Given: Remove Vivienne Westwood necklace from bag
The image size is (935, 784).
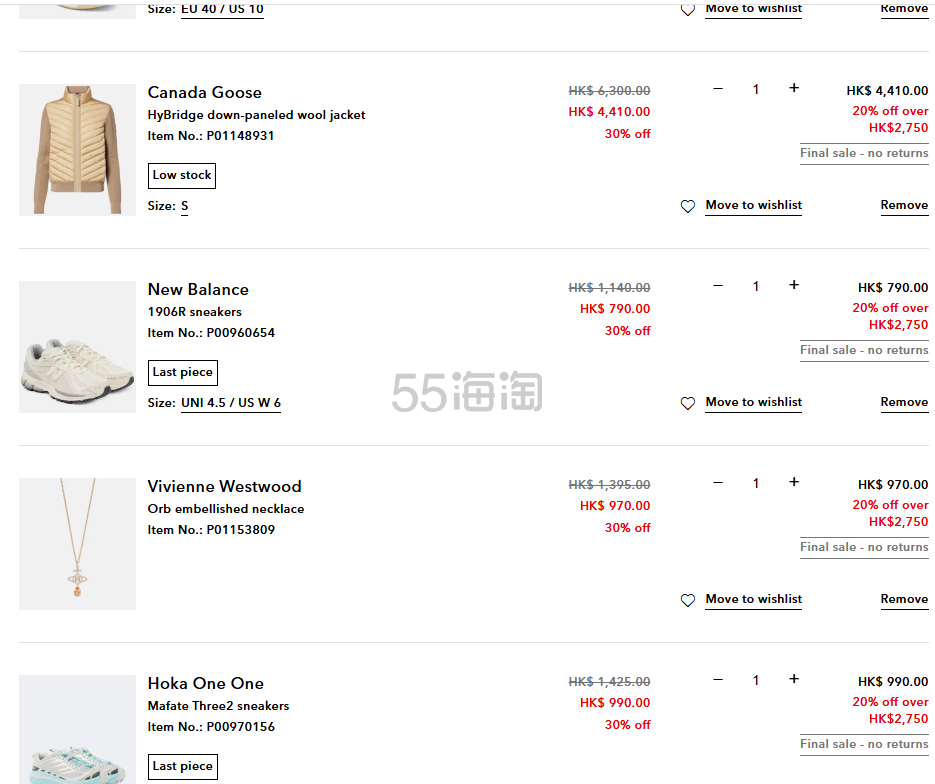Looking at the screenshot, I should 904,599.
